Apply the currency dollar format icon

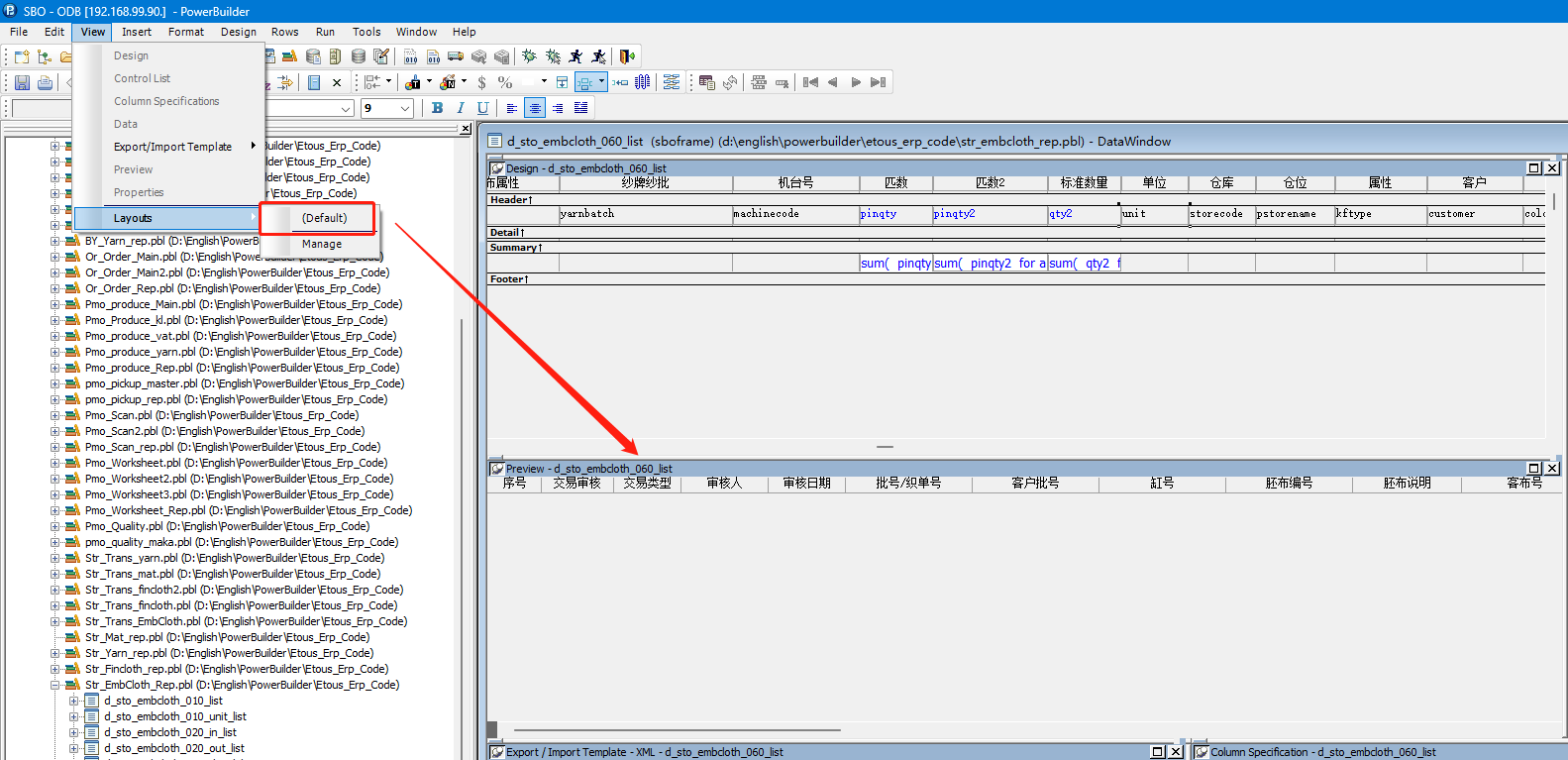click(481, 82)
